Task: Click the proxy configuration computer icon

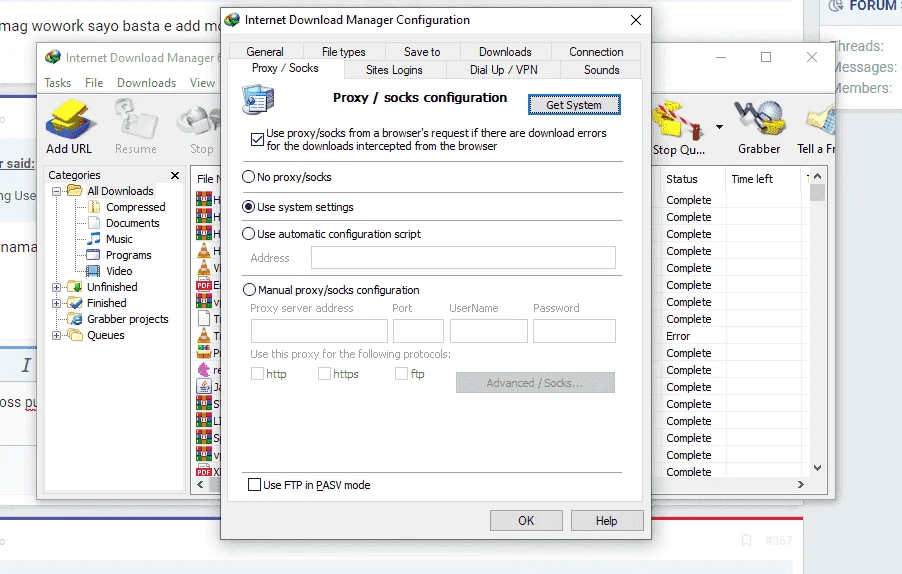Action: 258,99
